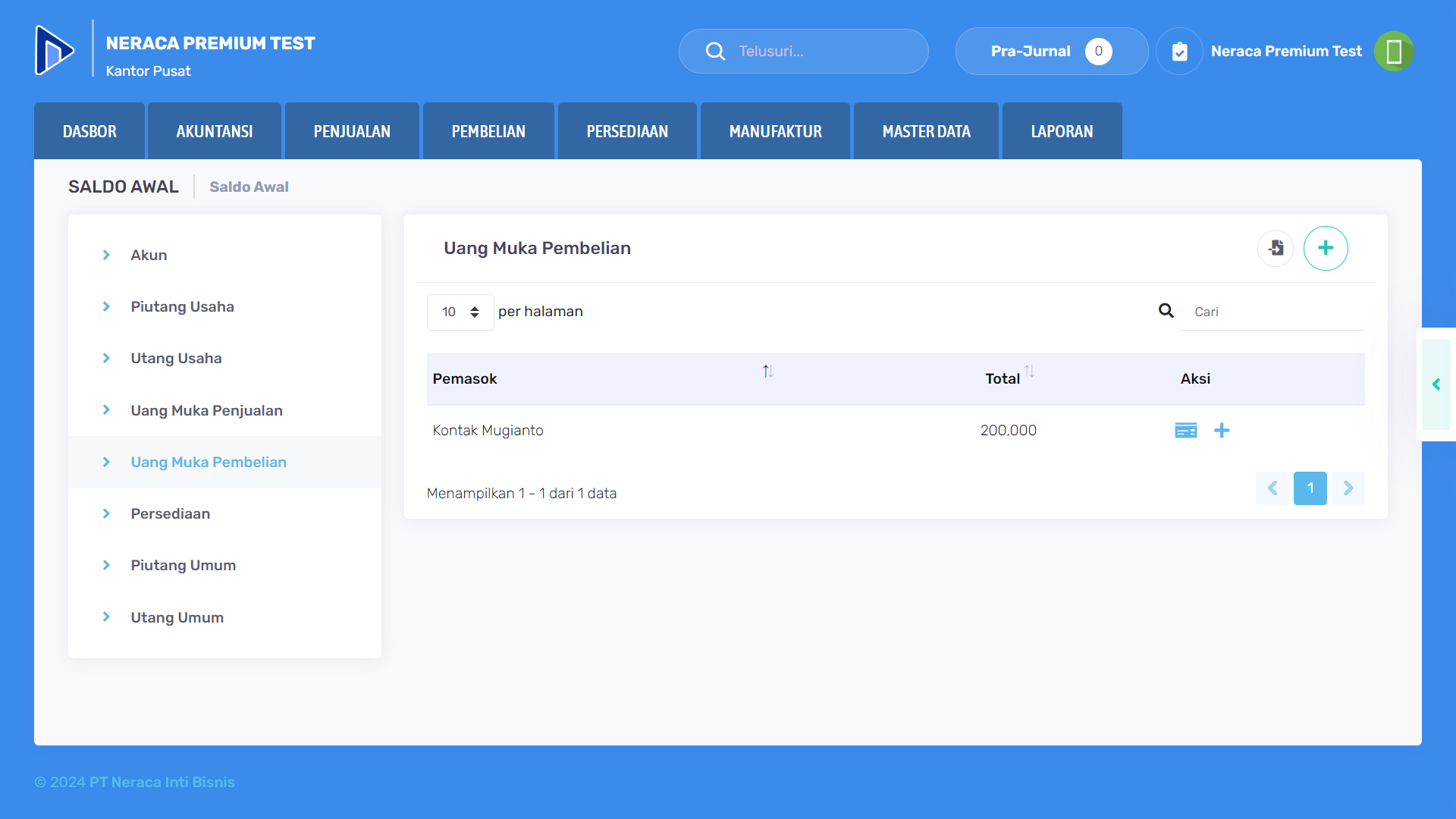Click plus icon in Kontak Mugianto row

[x=1222, y=431]
